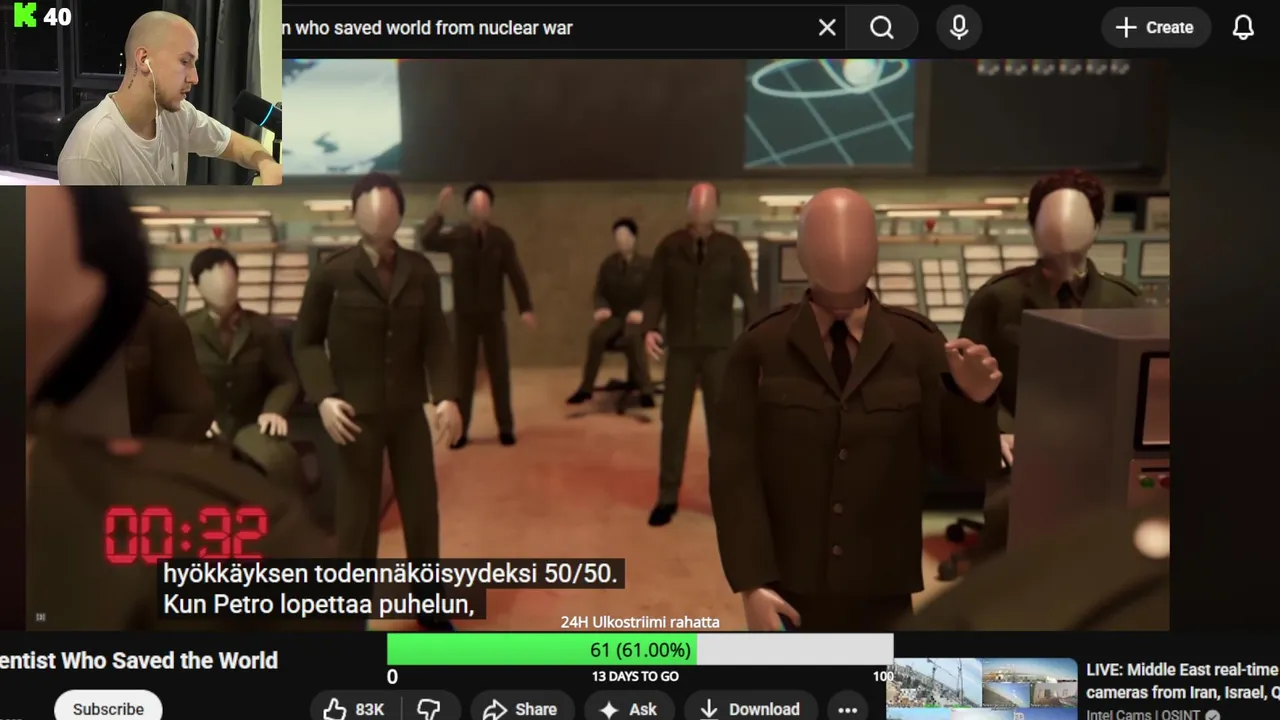Open the notifications bell
1280x720 pixels.
point(1243,28)
